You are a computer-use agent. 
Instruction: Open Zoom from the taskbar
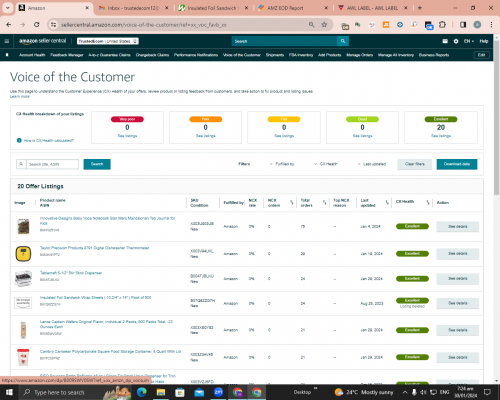[218, 392]
